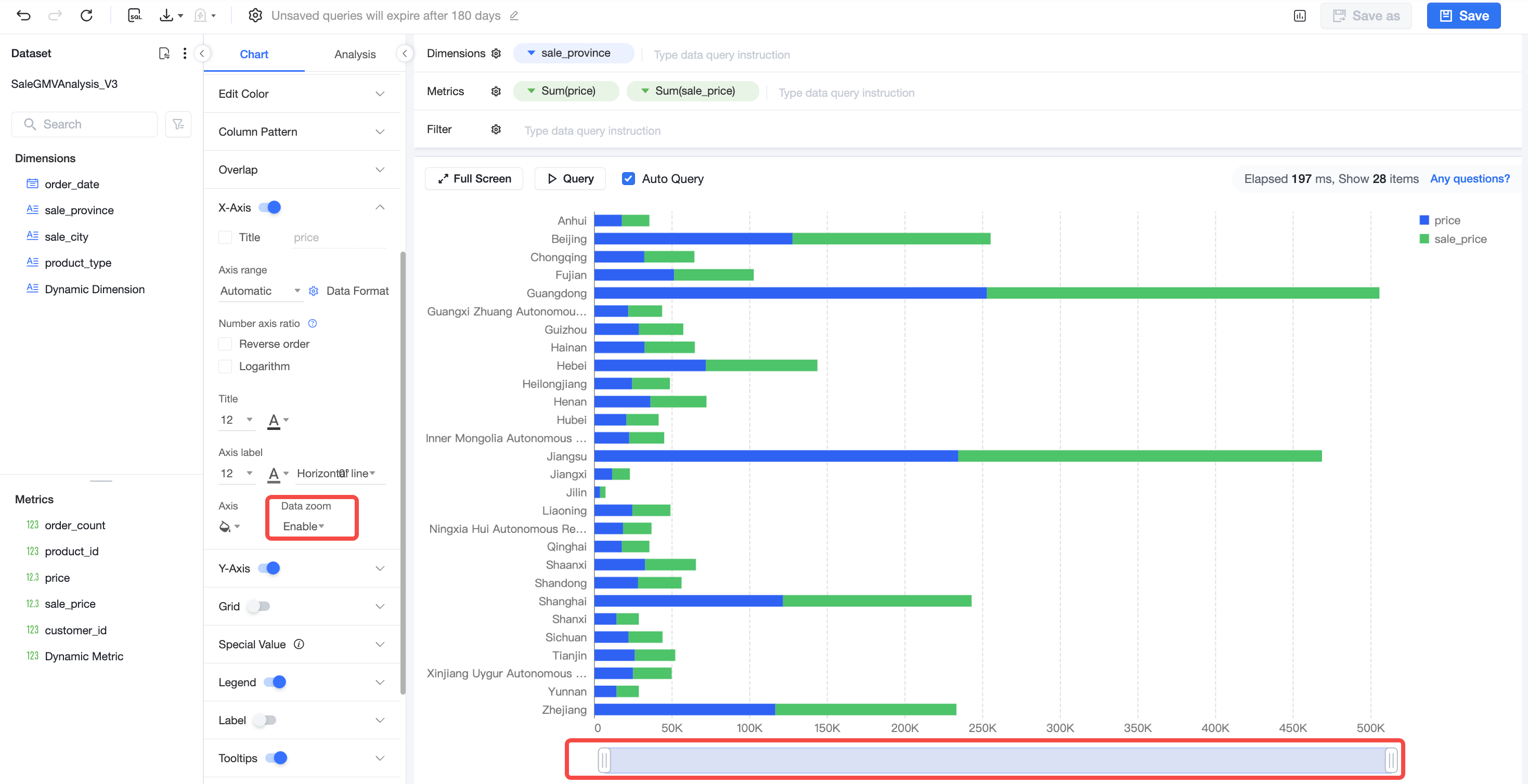Open the Data zoom Enable dropdown
The image size is (1528, 784).
[x=304, y=526]
